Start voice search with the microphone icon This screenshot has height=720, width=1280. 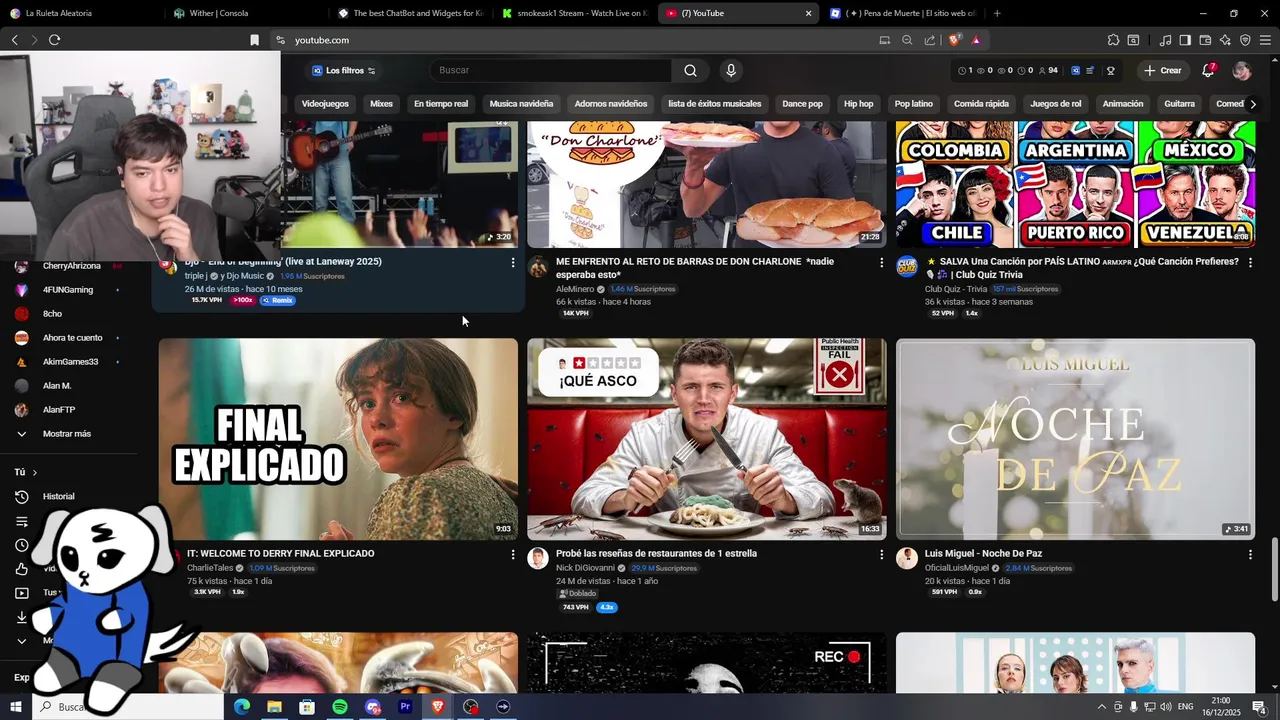731,70
